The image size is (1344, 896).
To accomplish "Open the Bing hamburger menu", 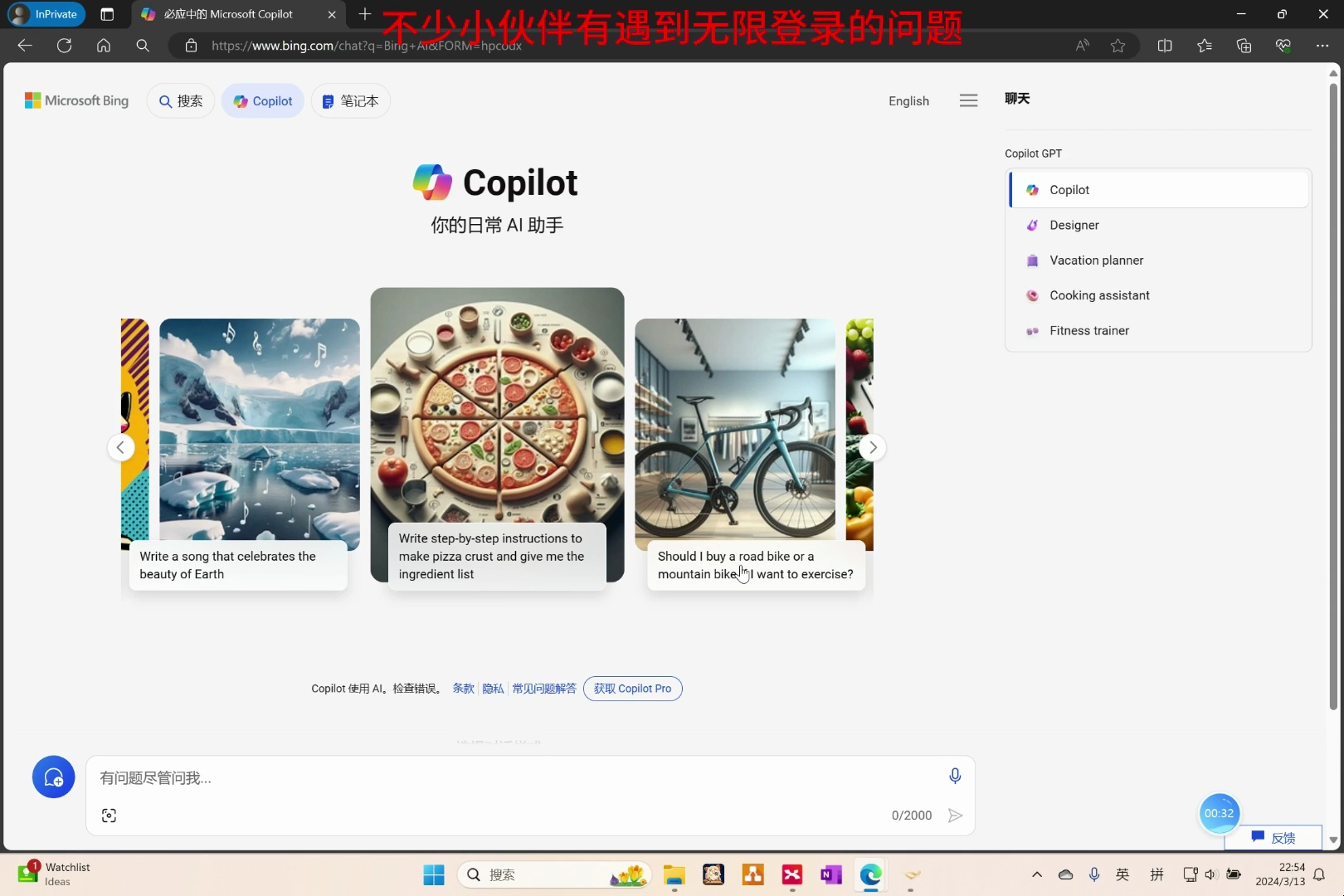I will point(967,100).
